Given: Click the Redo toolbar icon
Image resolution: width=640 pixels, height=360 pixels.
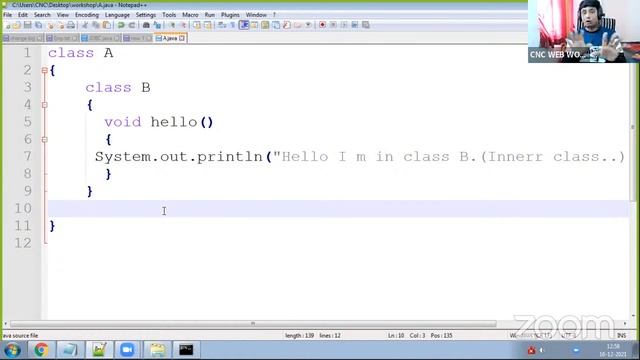Looking at the screenshot, I should coord(132,25).
